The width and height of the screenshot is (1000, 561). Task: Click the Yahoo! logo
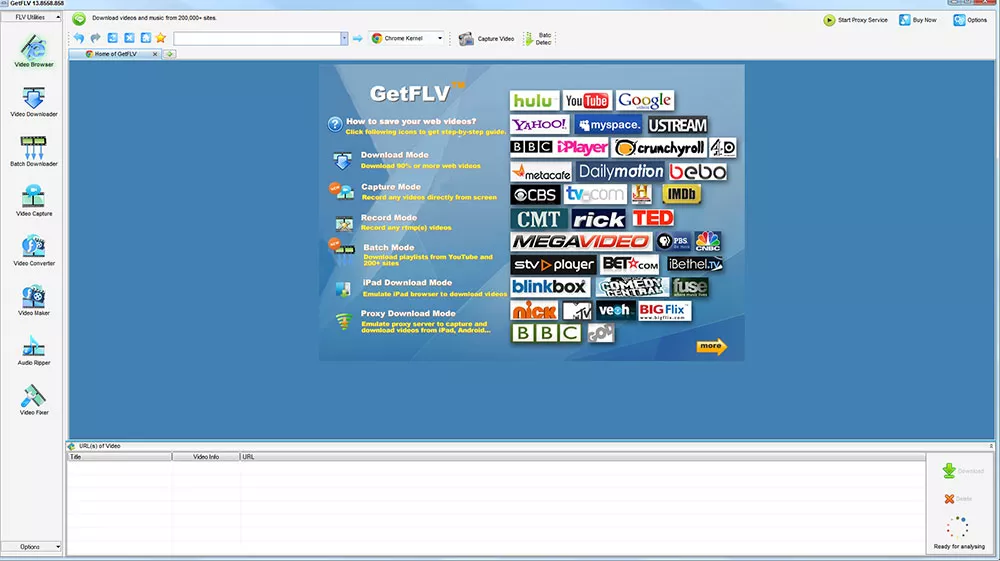(x=540, y=124)
